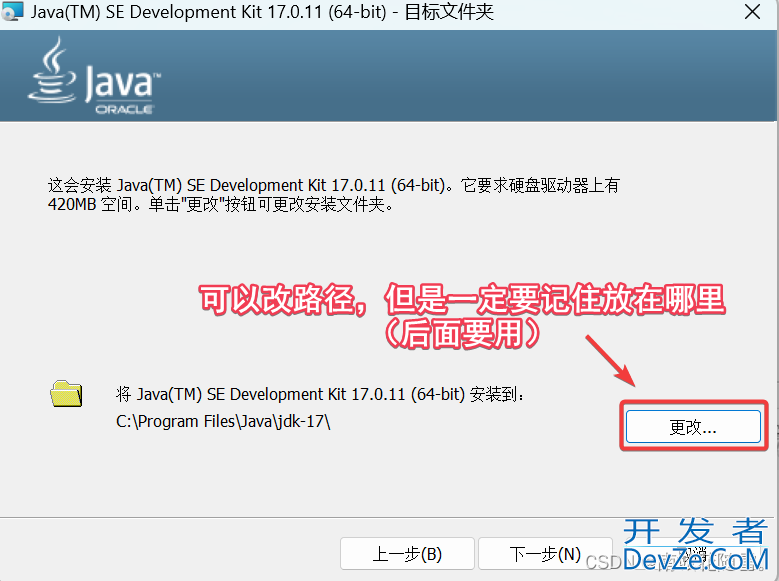Click the window title '目标文件夹' text
Image resolution: width=779 pixels, height=581 pixels.
pos(449,11)
